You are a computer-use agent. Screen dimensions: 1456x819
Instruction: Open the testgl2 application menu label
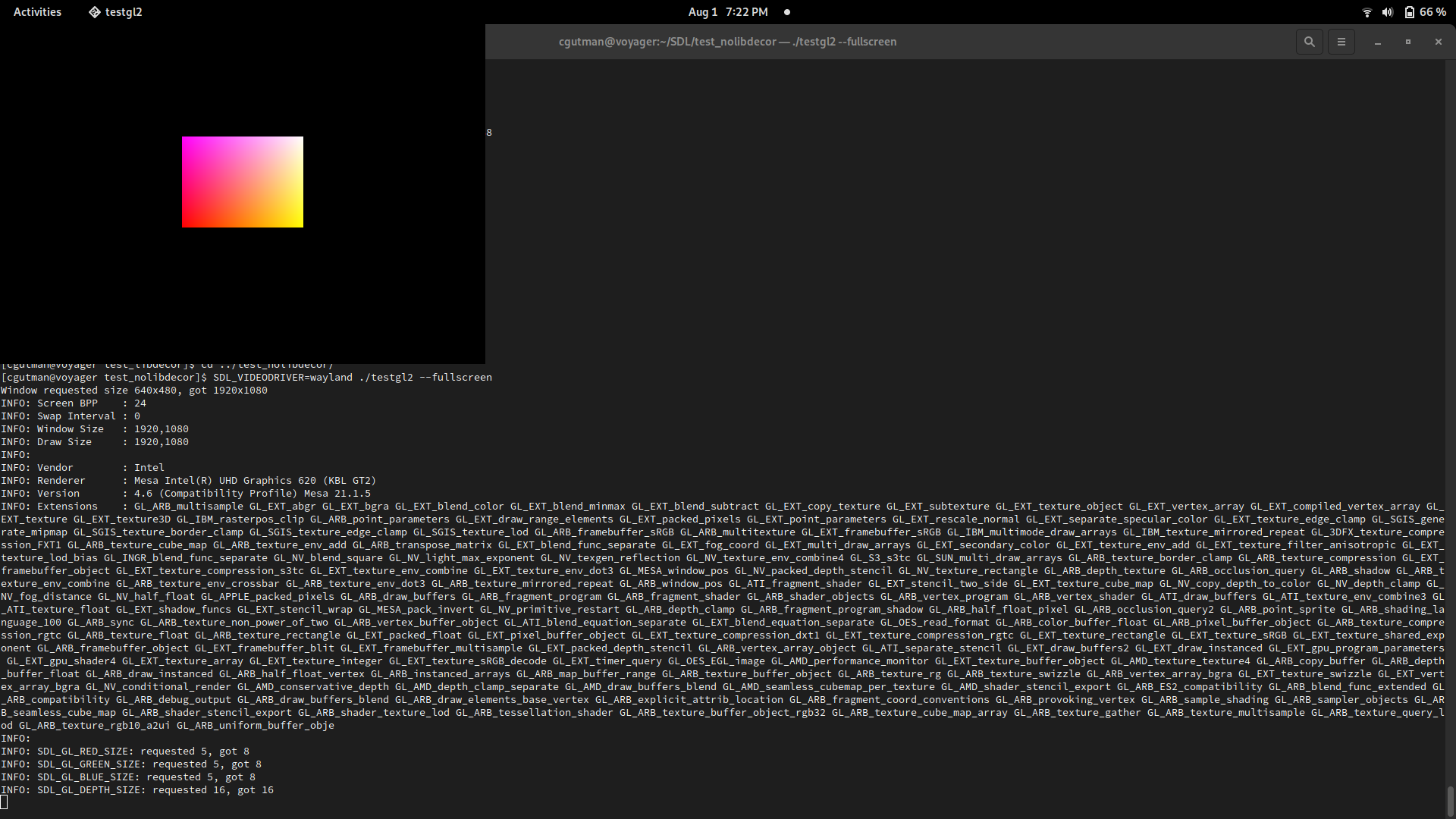(x=124, y=12)
